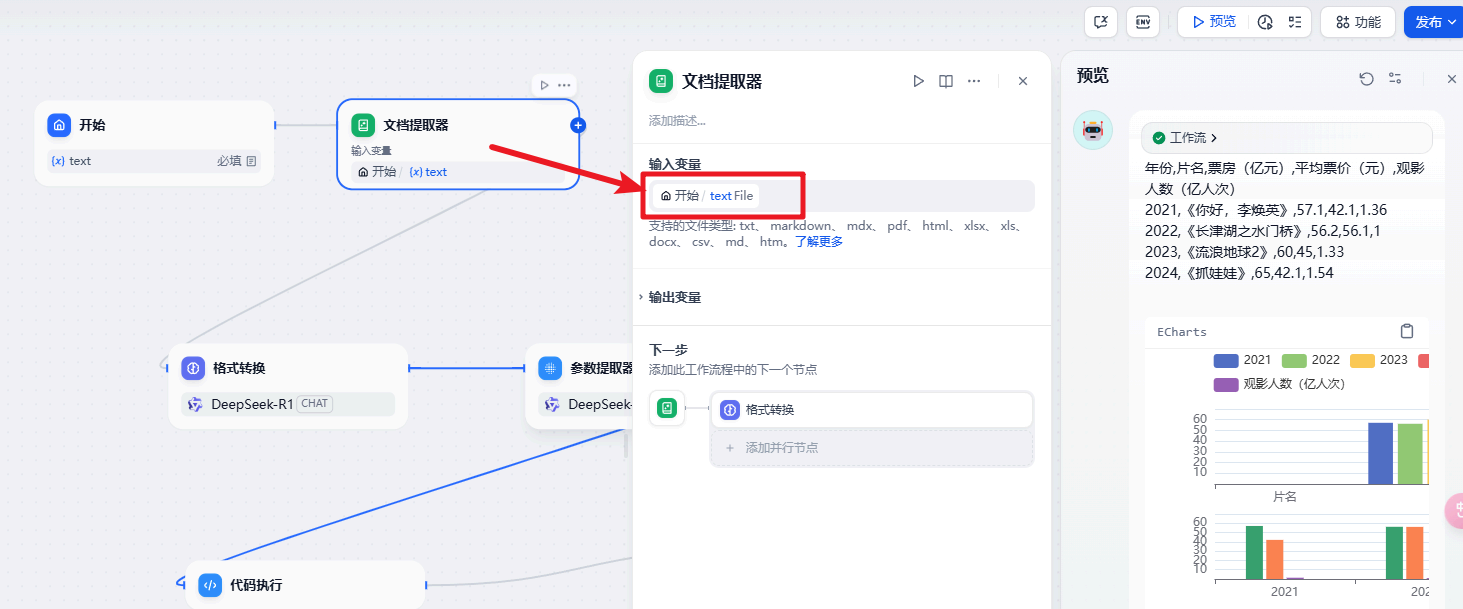This screenshot has width=1463, height=609.
Task: Click 添加并行节点 add parallel node
Action: (x=872, y=447)
